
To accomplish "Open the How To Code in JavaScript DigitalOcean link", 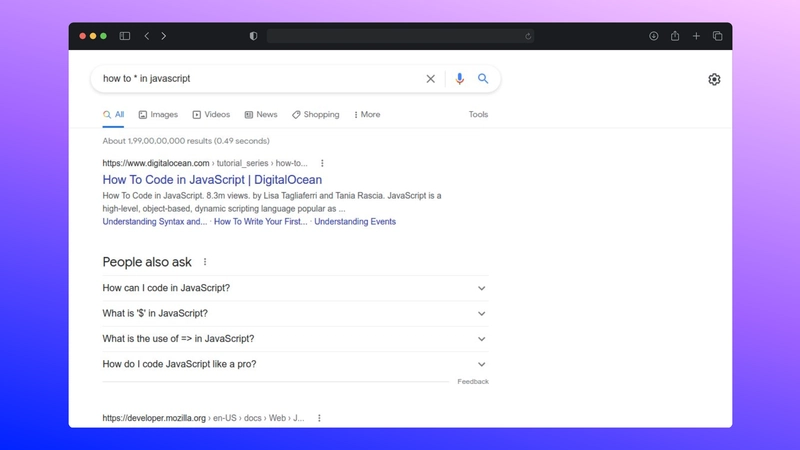I will pyautogui.click(x=212, y=180).
